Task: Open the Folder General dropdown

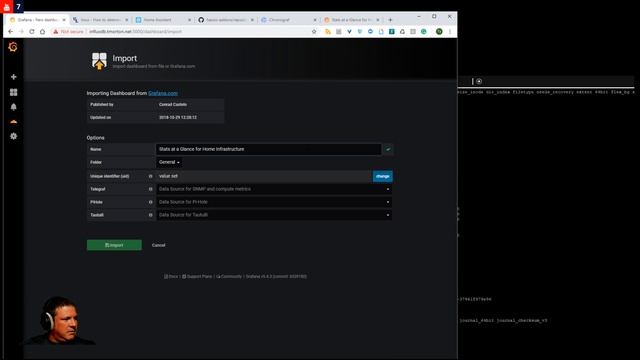Action: click(169, 162)
